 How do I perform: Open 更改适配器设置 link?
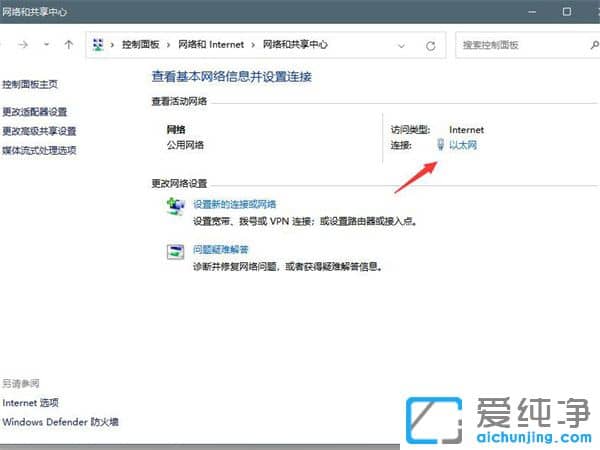point(35,112)
